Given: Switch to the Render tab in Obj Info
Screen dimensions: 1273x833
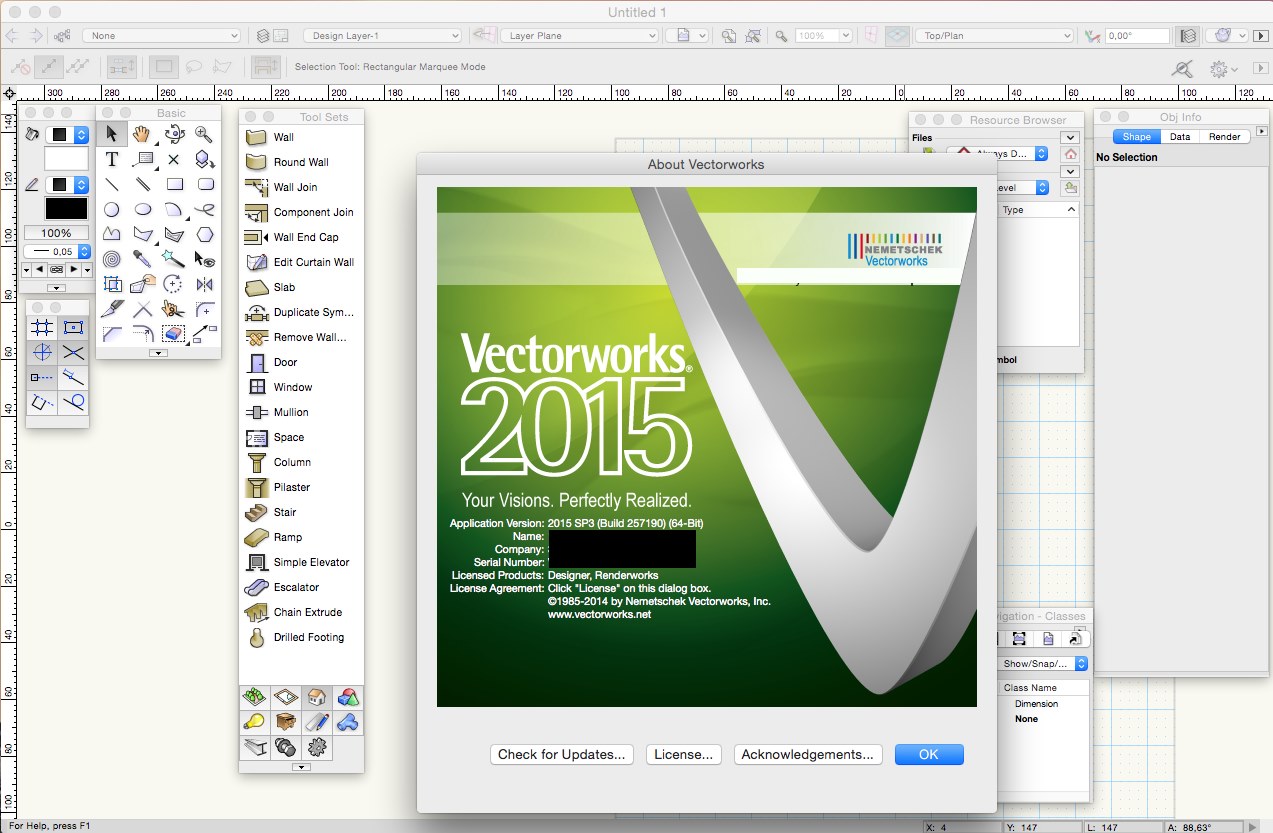Looking at the screenshot, I should (x=1224, y=137).
